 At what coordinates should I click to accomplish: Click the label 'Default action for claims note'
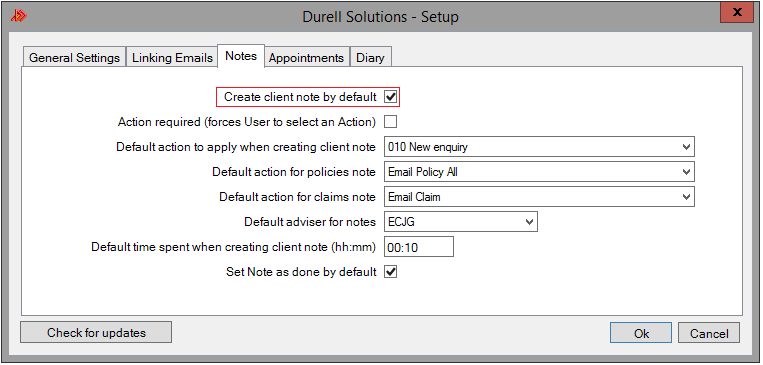[297, 197]
